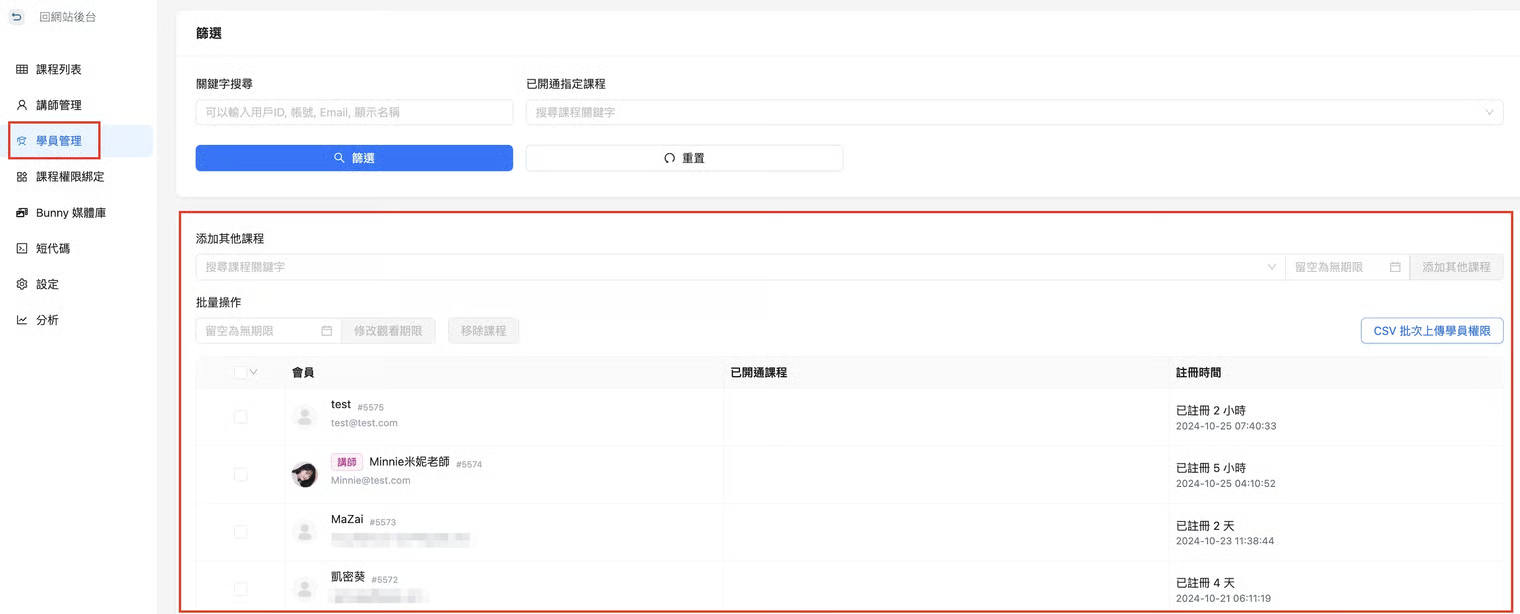Click member name test
The width and height of the screenshot is (1520, 614).
click(341, 405)
